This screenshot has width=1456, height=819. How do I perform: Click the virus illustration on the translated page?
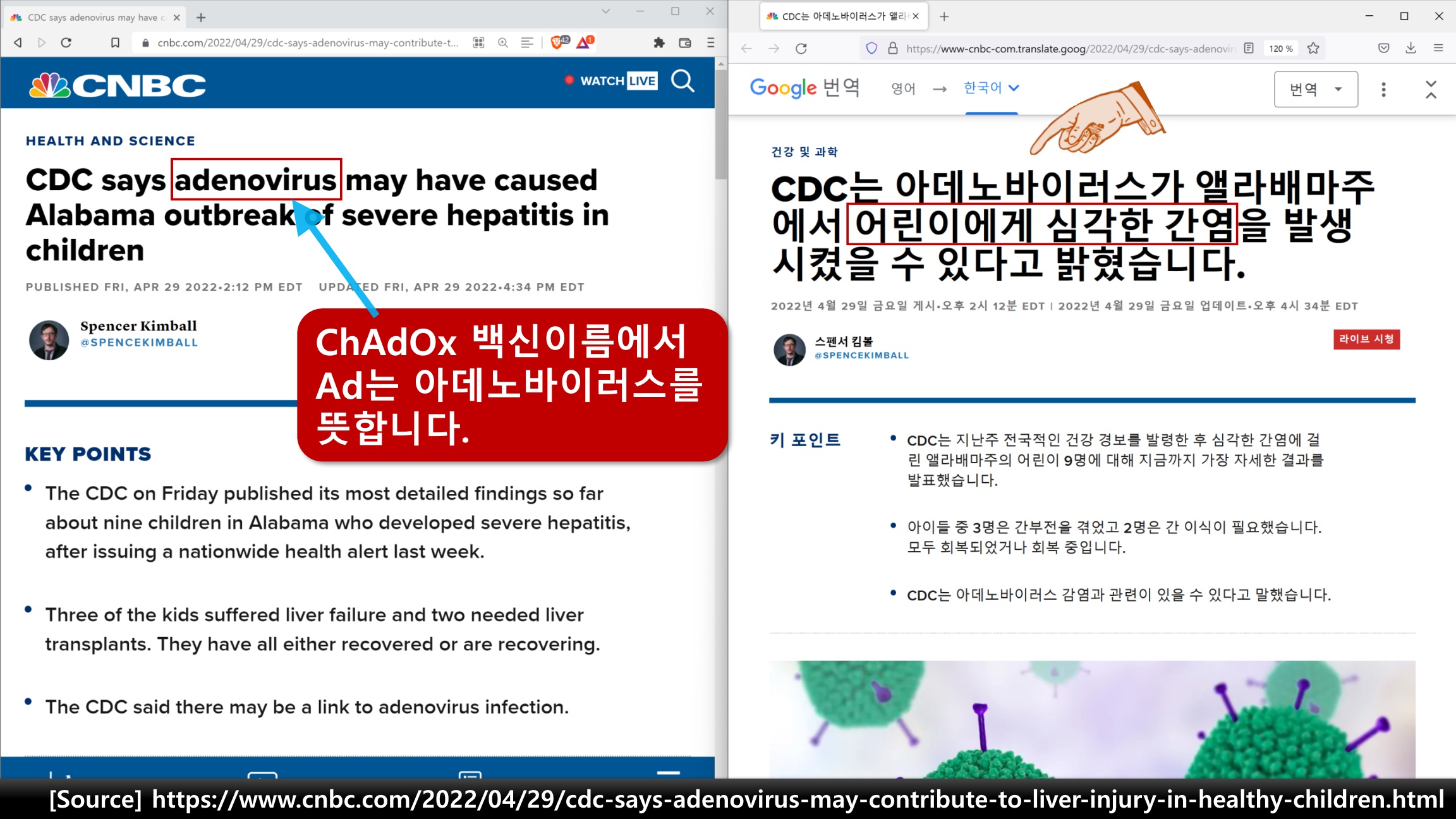coord(1092,719)
